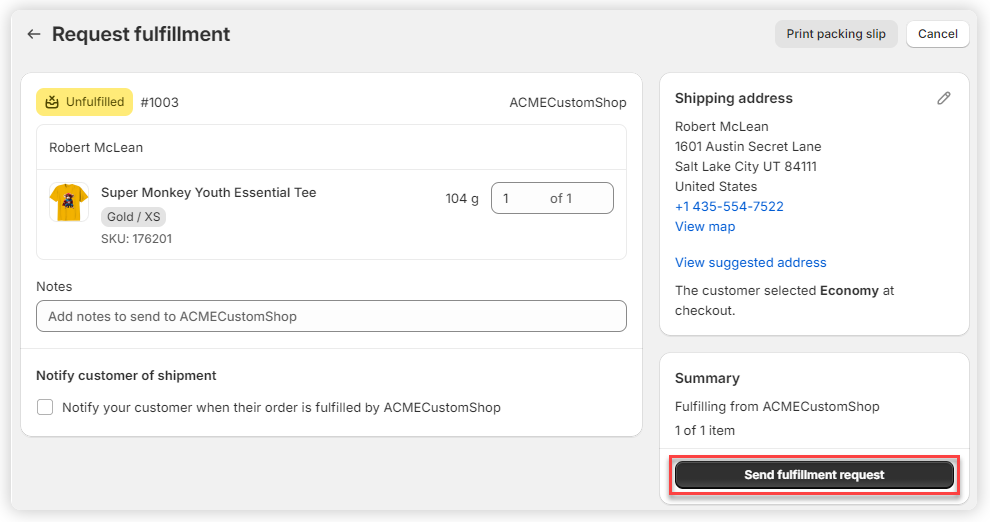Tick the notify customer of shipment checkbox
The width and height of the screenshot is (990, 522).
(45, 407)
